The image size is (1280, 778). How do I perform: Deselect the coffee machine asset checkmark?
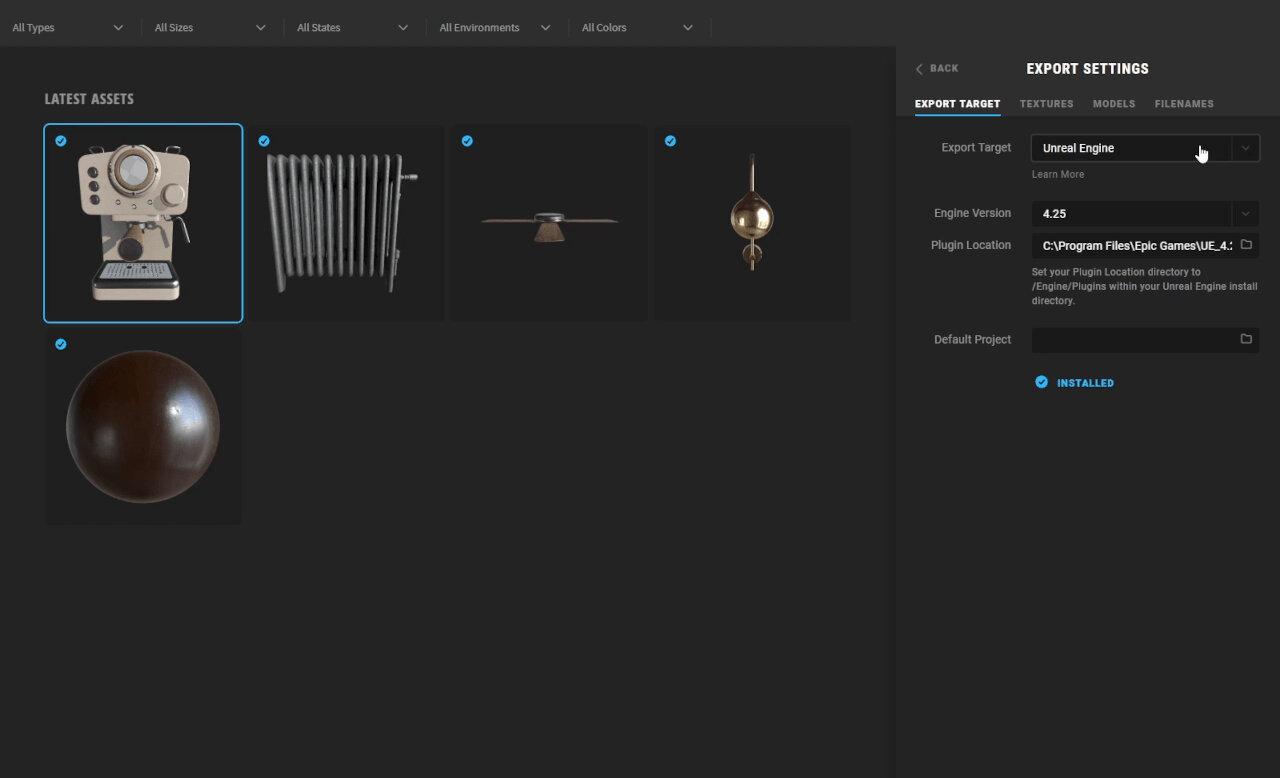(x=60, y=141)
